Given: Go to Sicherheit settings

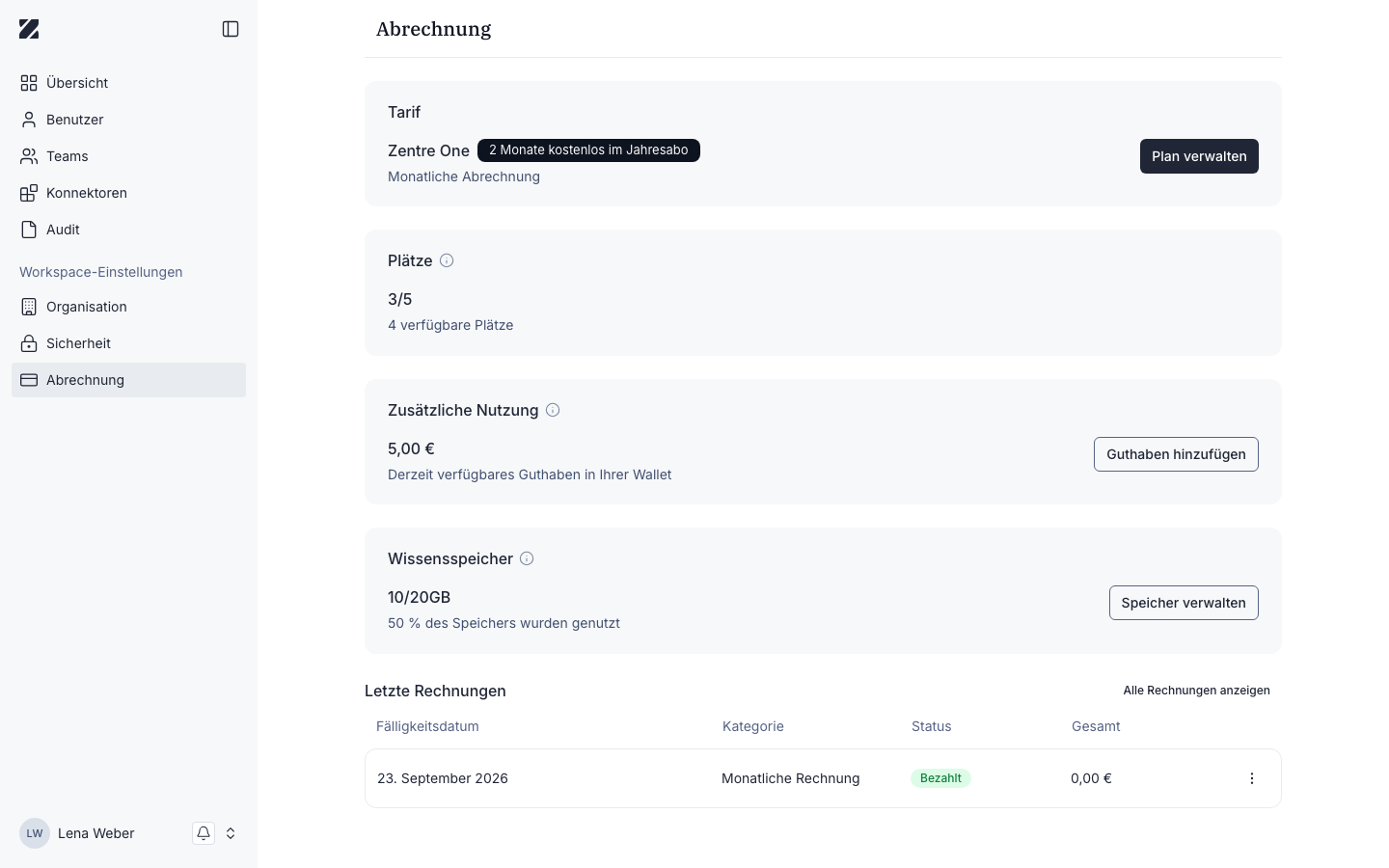Looking at the screenshot, I should click(x=128, y=343).
